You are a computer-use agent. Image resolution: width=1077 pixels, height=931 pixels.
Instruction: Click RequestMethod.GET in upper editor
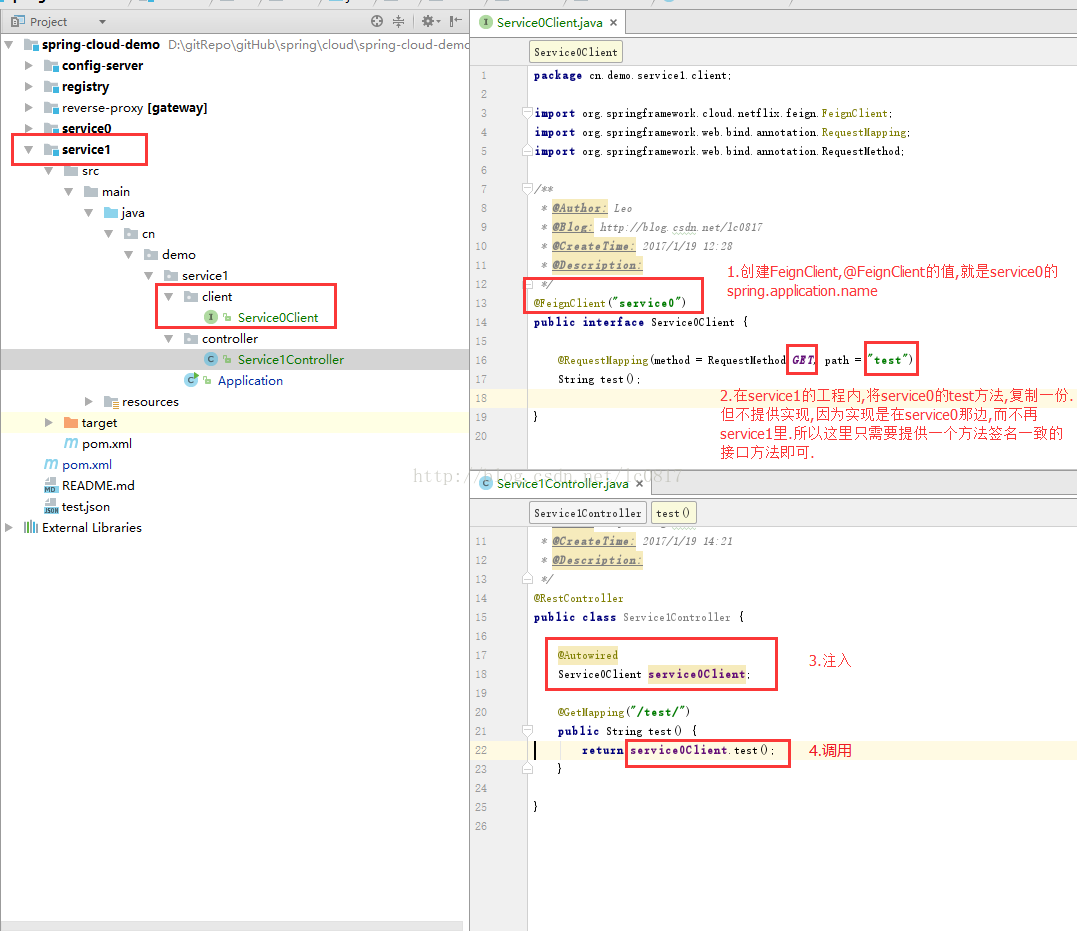762,360
